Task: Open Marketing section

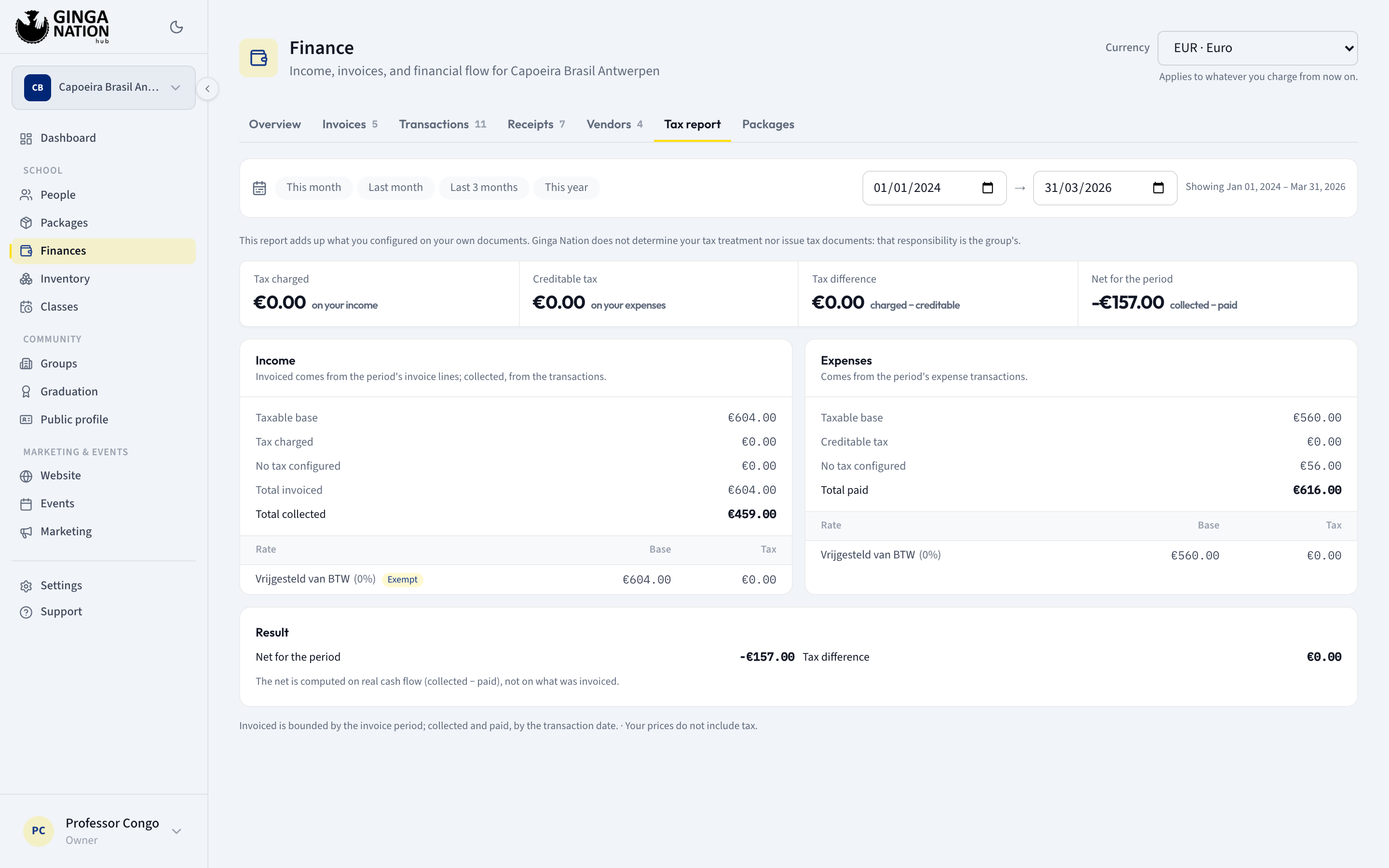Action: point(103,531)
